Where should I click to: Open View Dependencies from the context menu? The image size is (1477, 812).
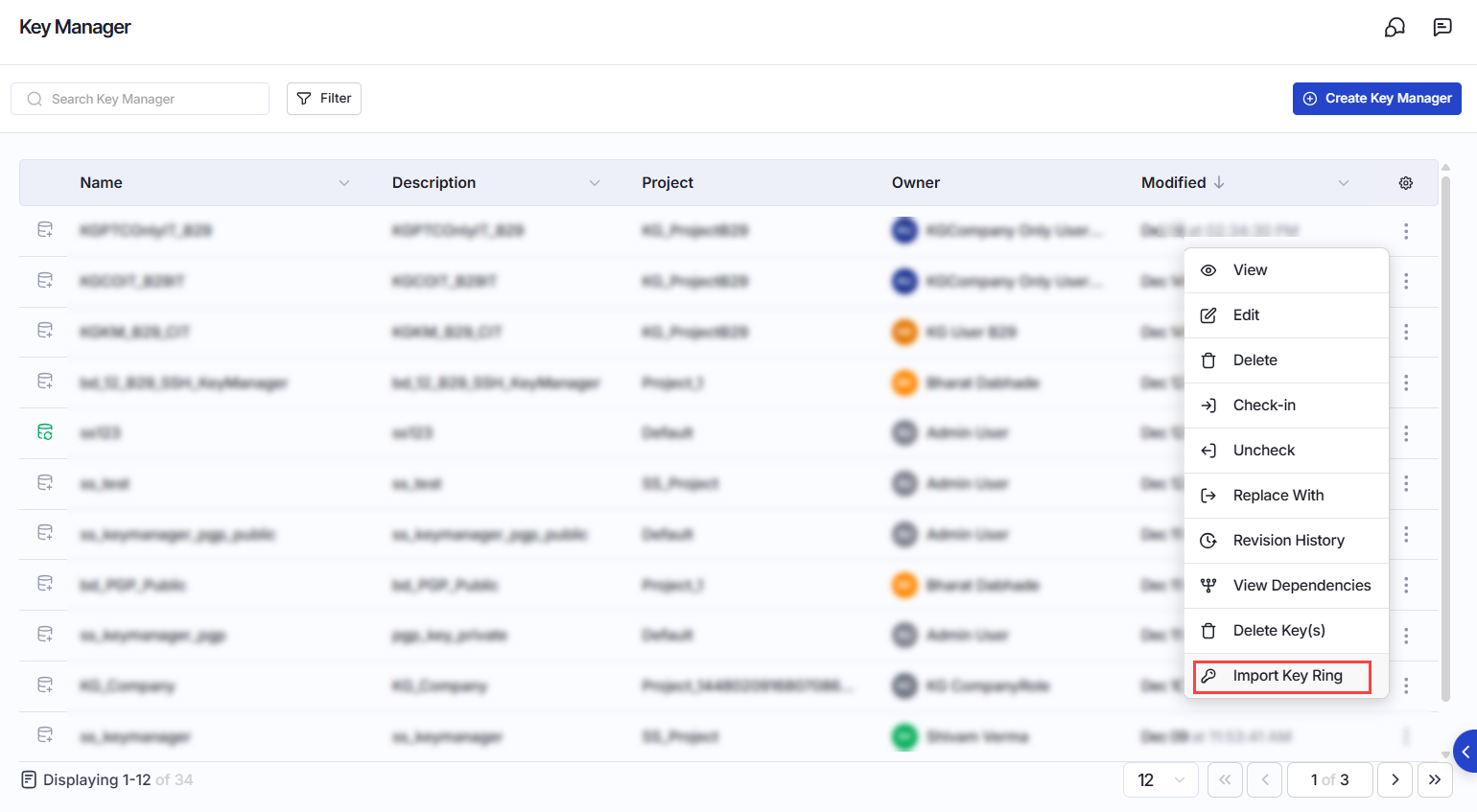(1286, 586)
